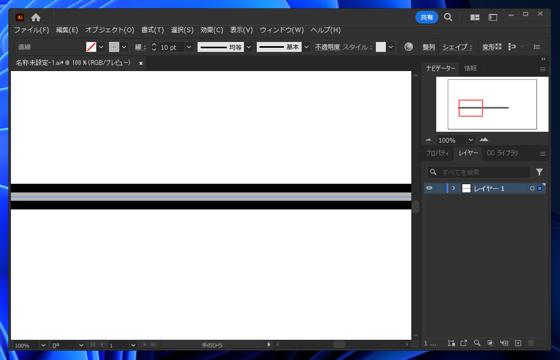Click the blue selection indicator of レイヤー 1
This screenshot has height=360, width=560.
tap(540, 188)
